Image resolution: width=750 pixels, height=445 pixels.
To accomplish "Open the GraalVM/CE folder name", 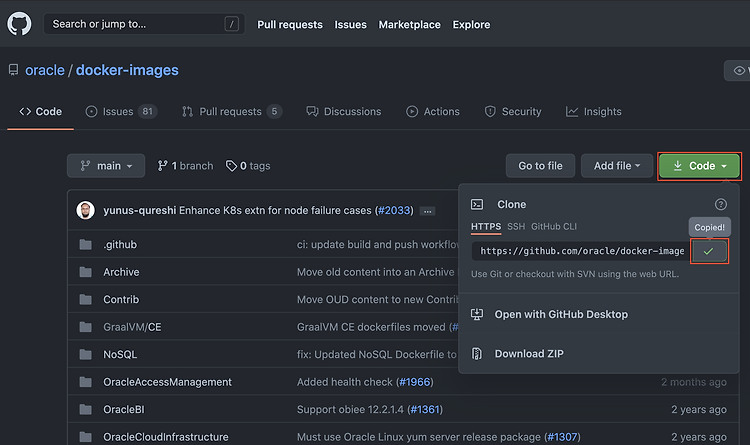I will [132, 327].
